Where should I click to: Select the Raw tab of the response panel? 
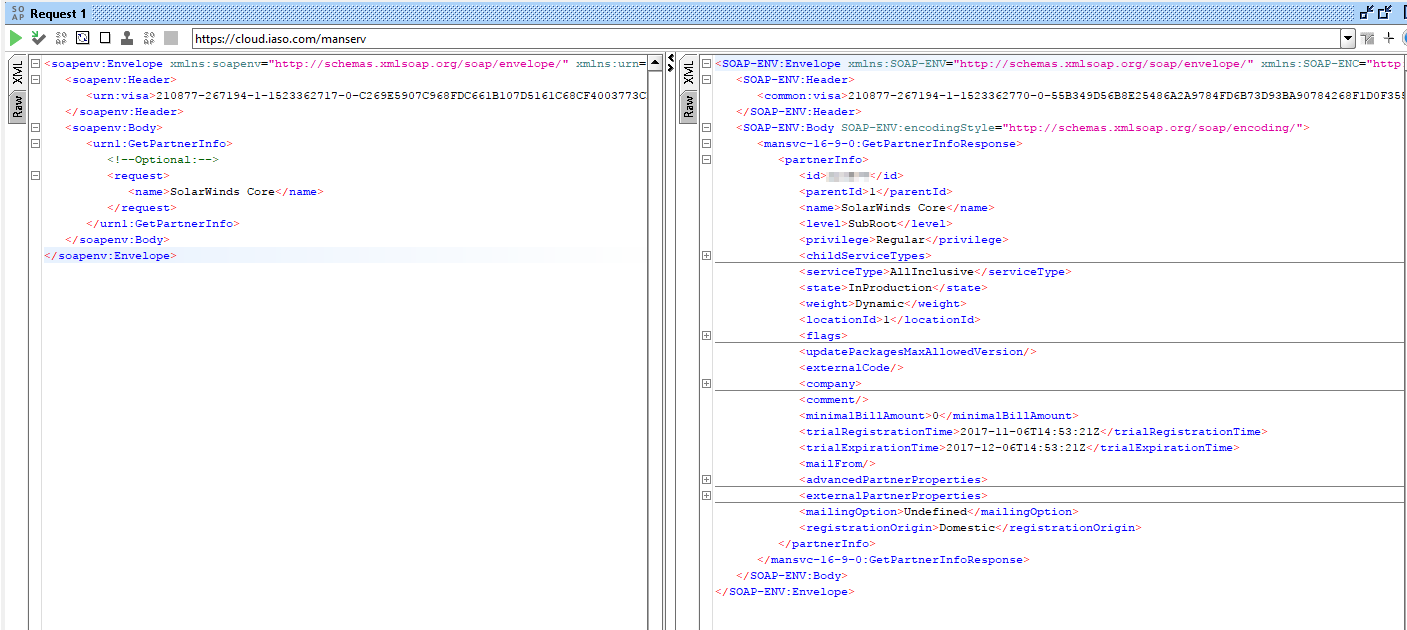(687, 106)
